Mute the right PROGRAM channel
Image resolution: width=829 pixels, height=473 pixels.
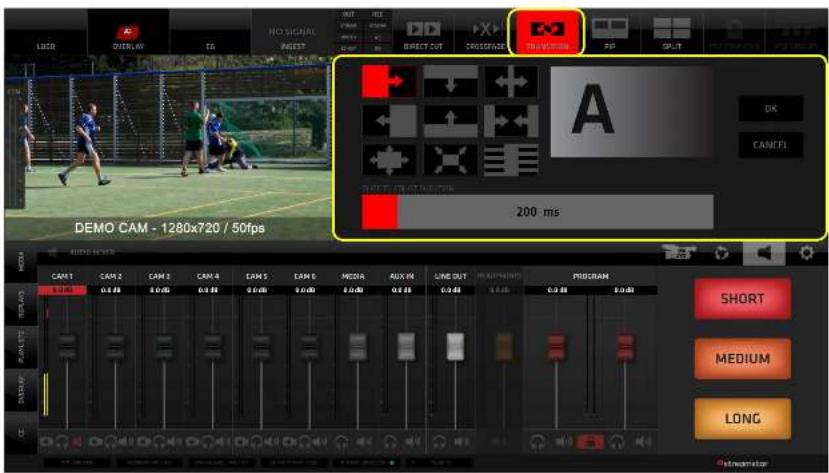[643, 441]
